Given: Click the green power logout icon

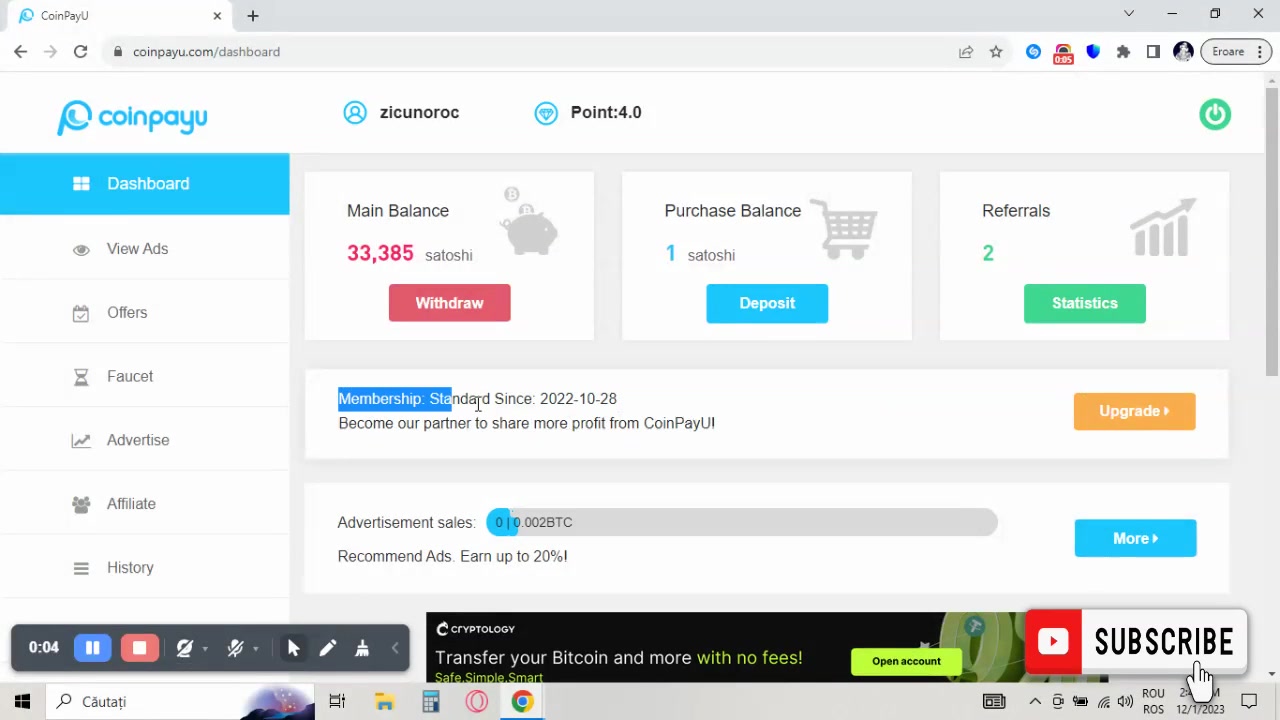Looking at the screenshot, I should coord(1215,114).
